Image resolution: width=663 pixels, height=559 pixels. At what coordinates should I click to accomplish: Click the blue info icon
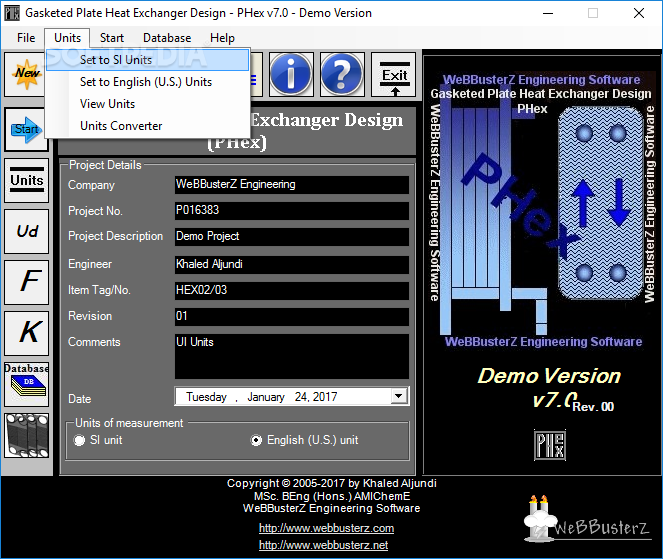pyautogui.click(x=291, y=74)
